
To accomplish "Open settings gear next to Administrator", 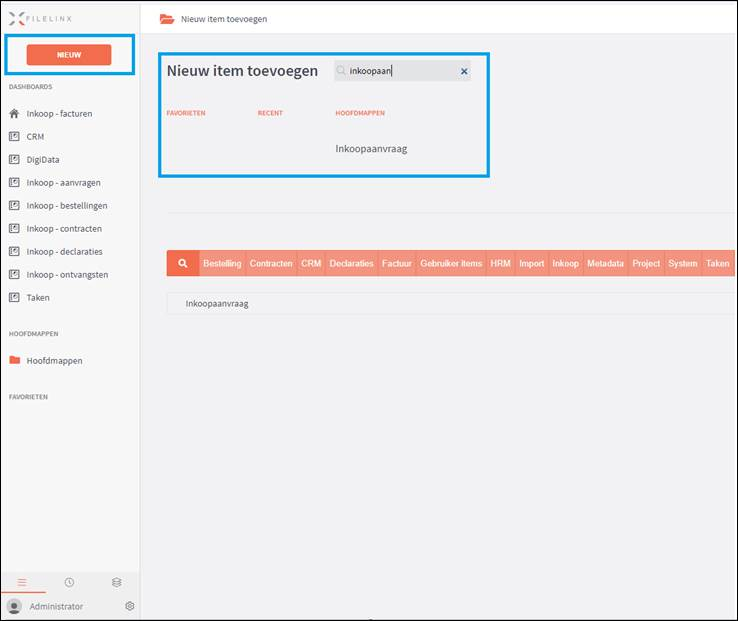I will [x=129, y=606].
